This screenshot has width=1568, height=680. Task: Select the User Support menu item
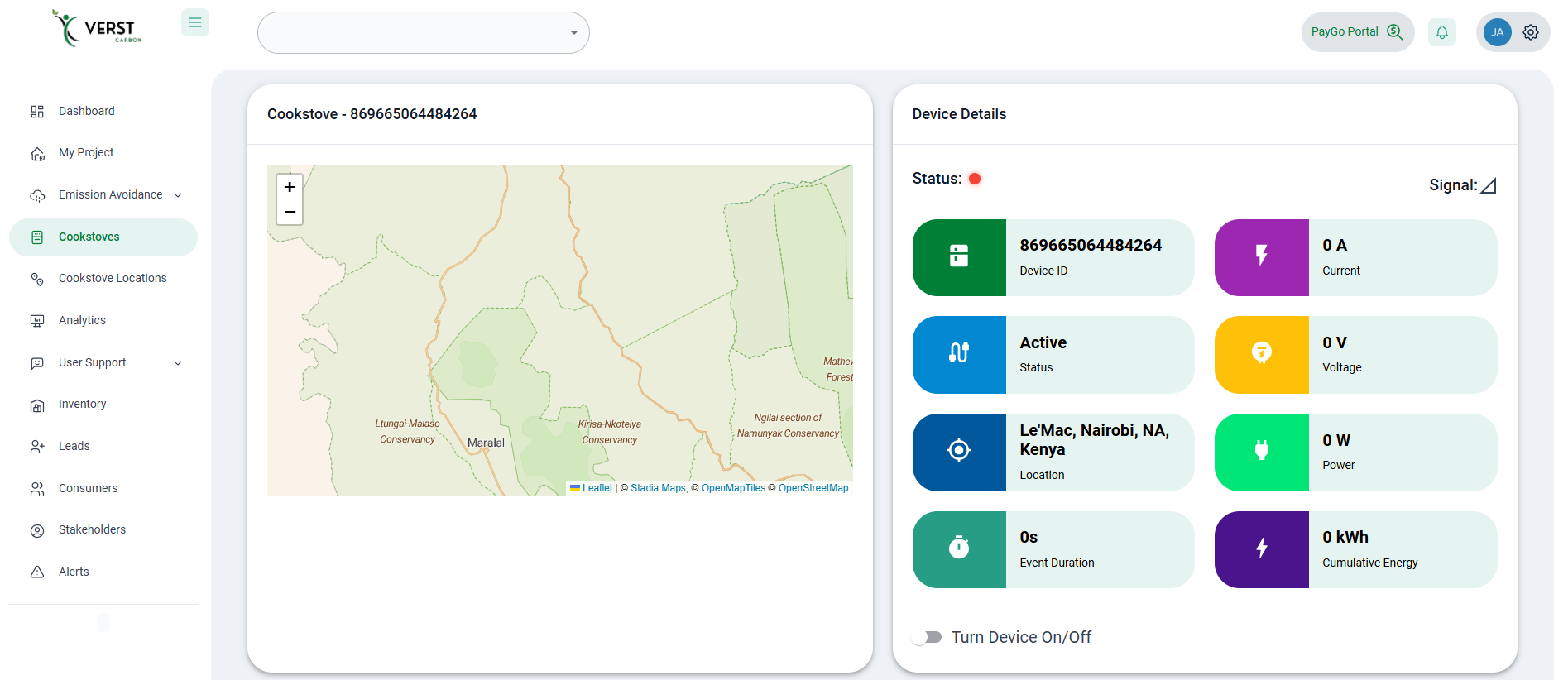[103, 363]
